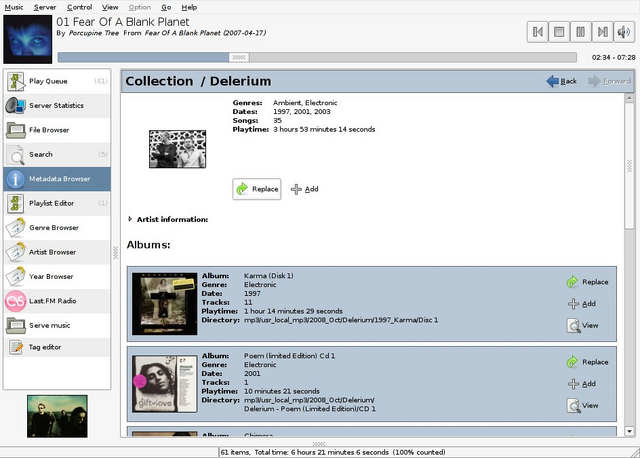Open the Genre Browser

pyautogui.click(x=57, y=228)
